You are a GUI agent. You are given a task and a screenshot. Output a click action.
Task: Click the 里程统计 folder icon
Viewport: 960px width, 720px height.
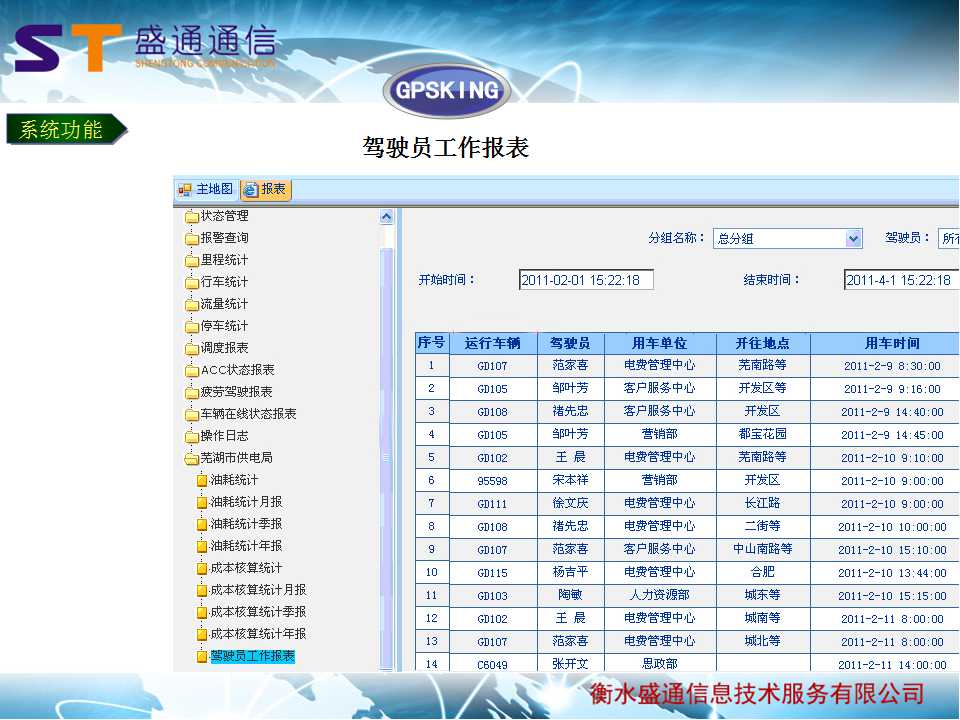click(192, 261)
